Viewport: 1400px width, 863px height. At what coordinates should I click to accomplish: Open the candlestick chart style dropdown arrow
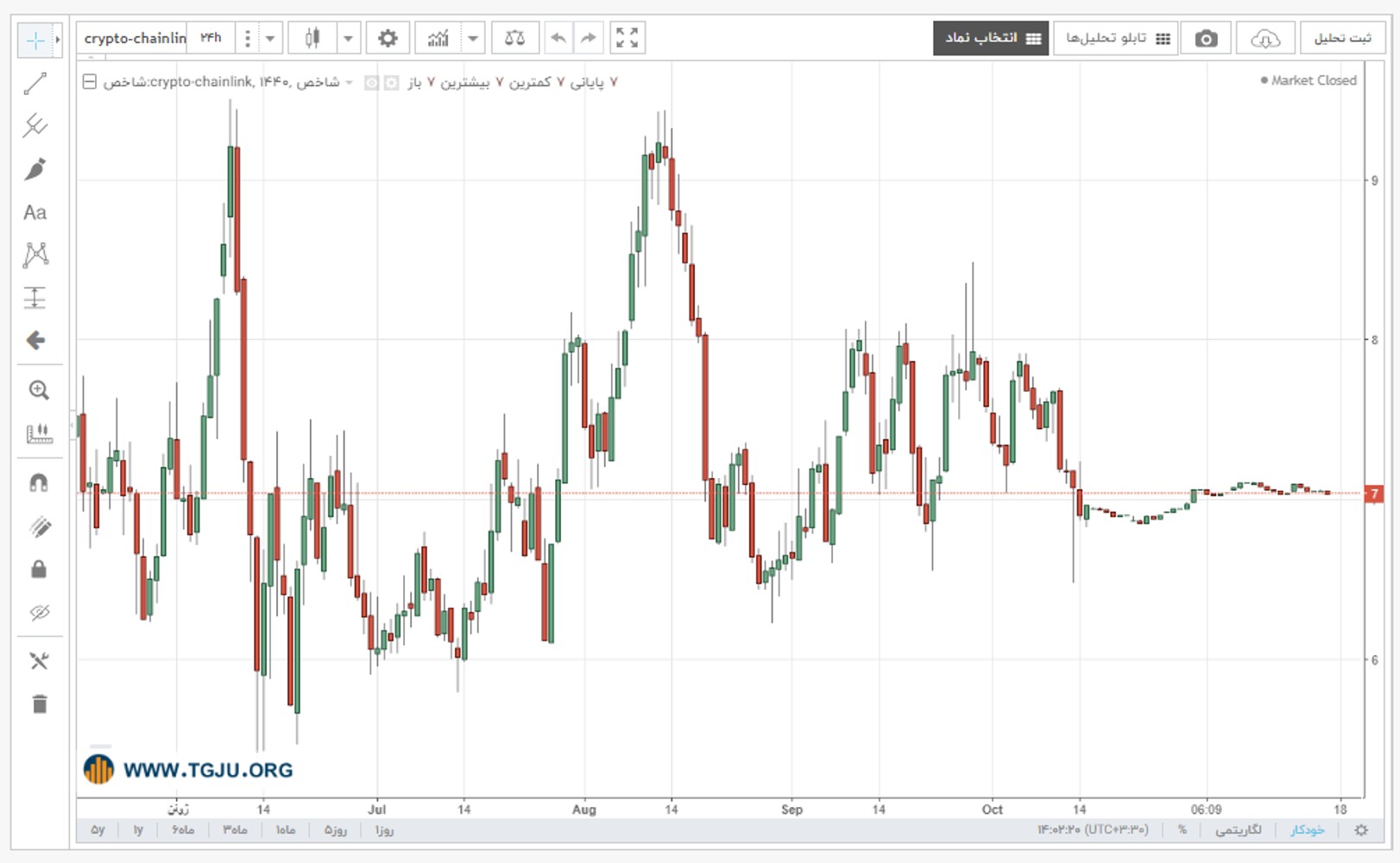coord(348,38)
